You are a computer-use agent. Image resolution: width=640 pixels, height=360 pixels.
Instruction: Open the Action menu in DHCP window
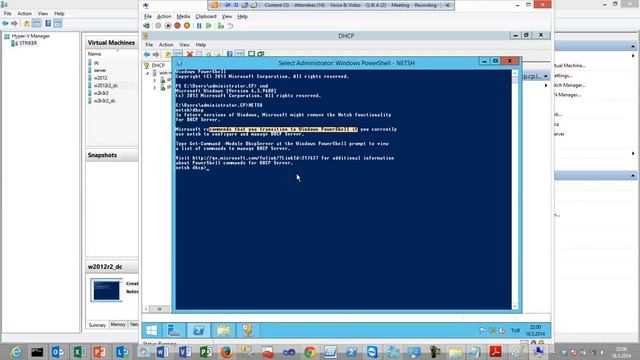click(x=166, y=44)
